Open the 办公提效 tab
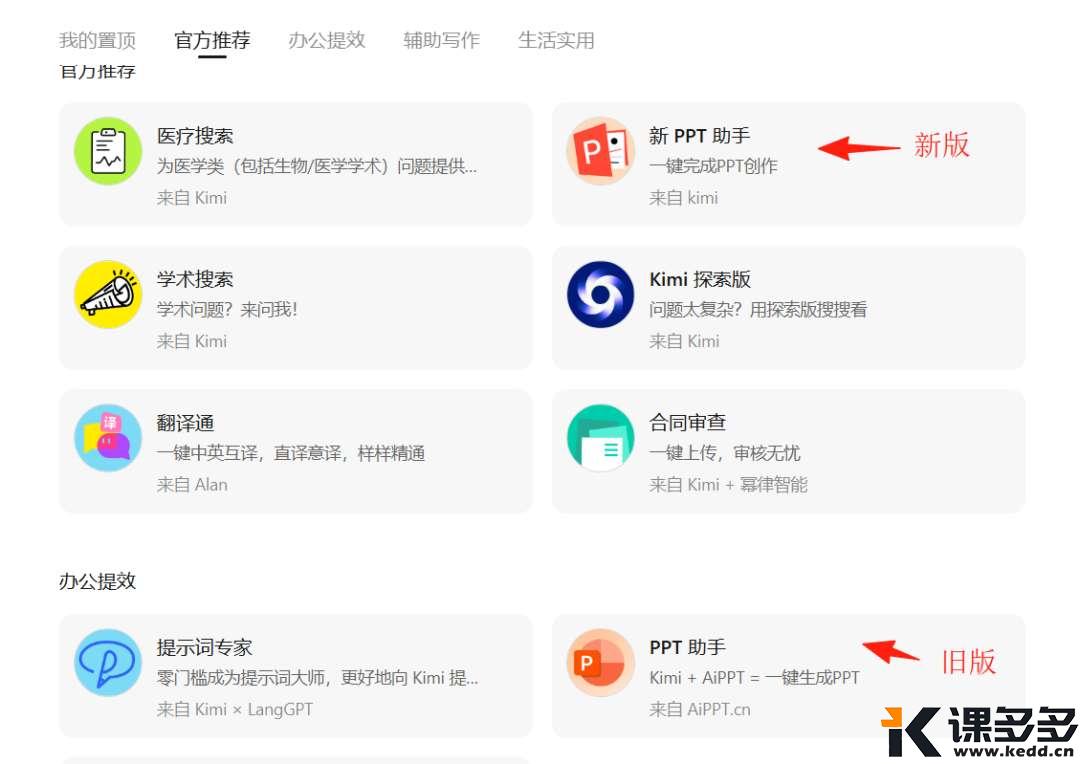The height and width of the screenshot is (764, 1080). [x=327, y=41]
